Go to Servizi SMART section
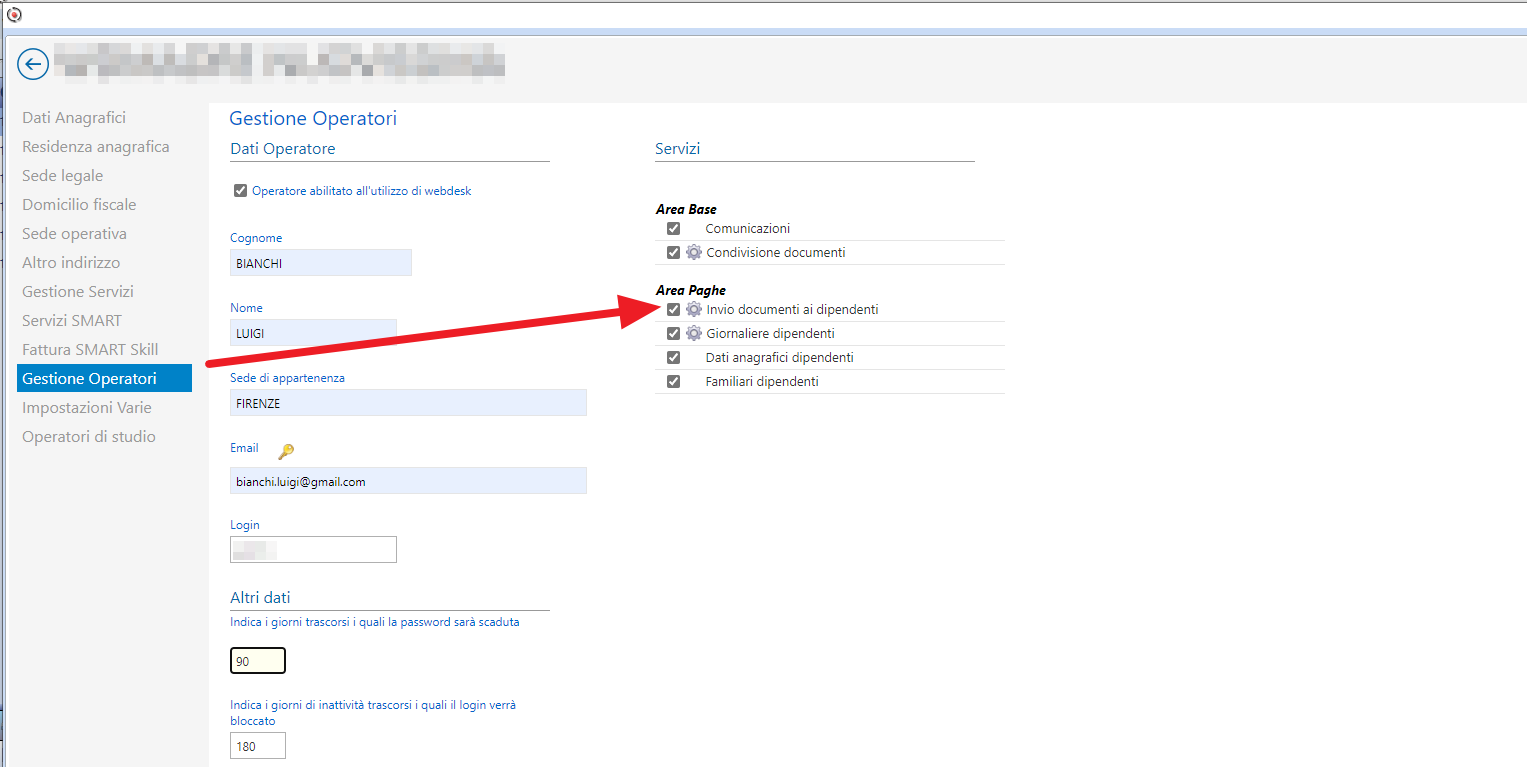Viewport: 1527px width, 767px height. (72, 321)
